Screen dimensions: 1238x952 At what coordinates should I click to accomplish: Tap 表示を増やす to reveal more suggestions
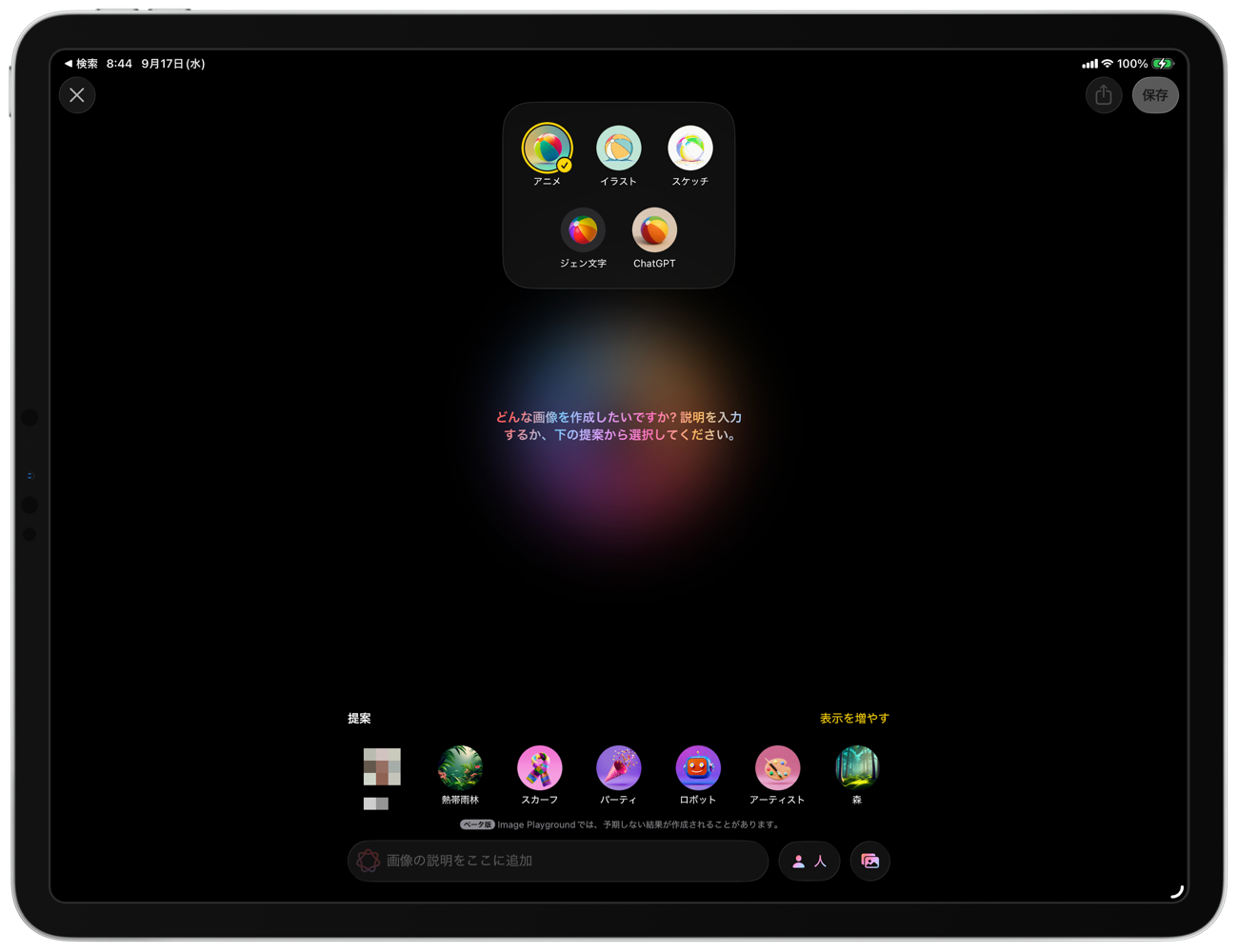(x=853, y=718)
